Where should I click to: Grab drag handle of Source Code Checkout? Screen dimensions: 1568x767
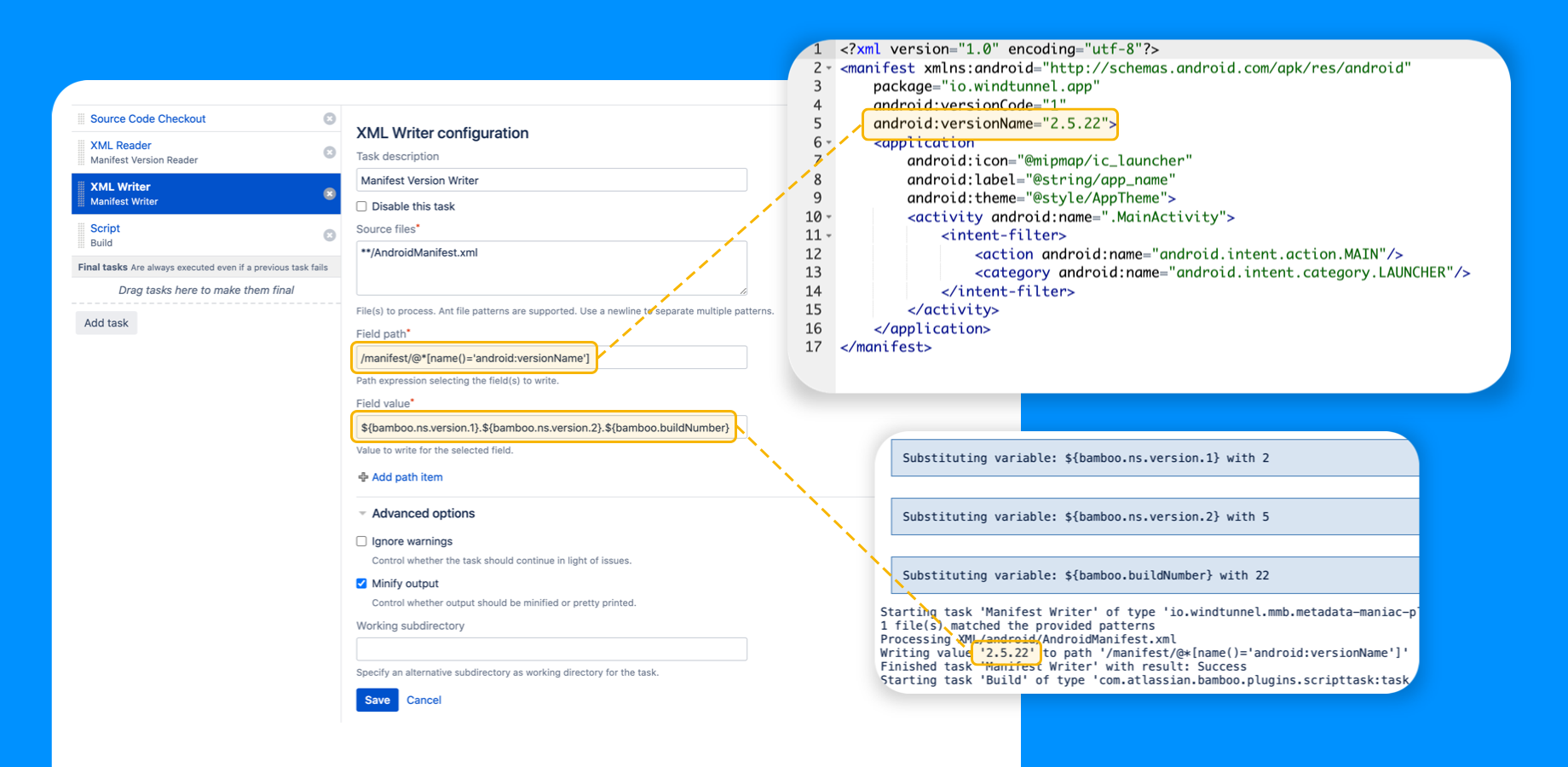(81, 118)
